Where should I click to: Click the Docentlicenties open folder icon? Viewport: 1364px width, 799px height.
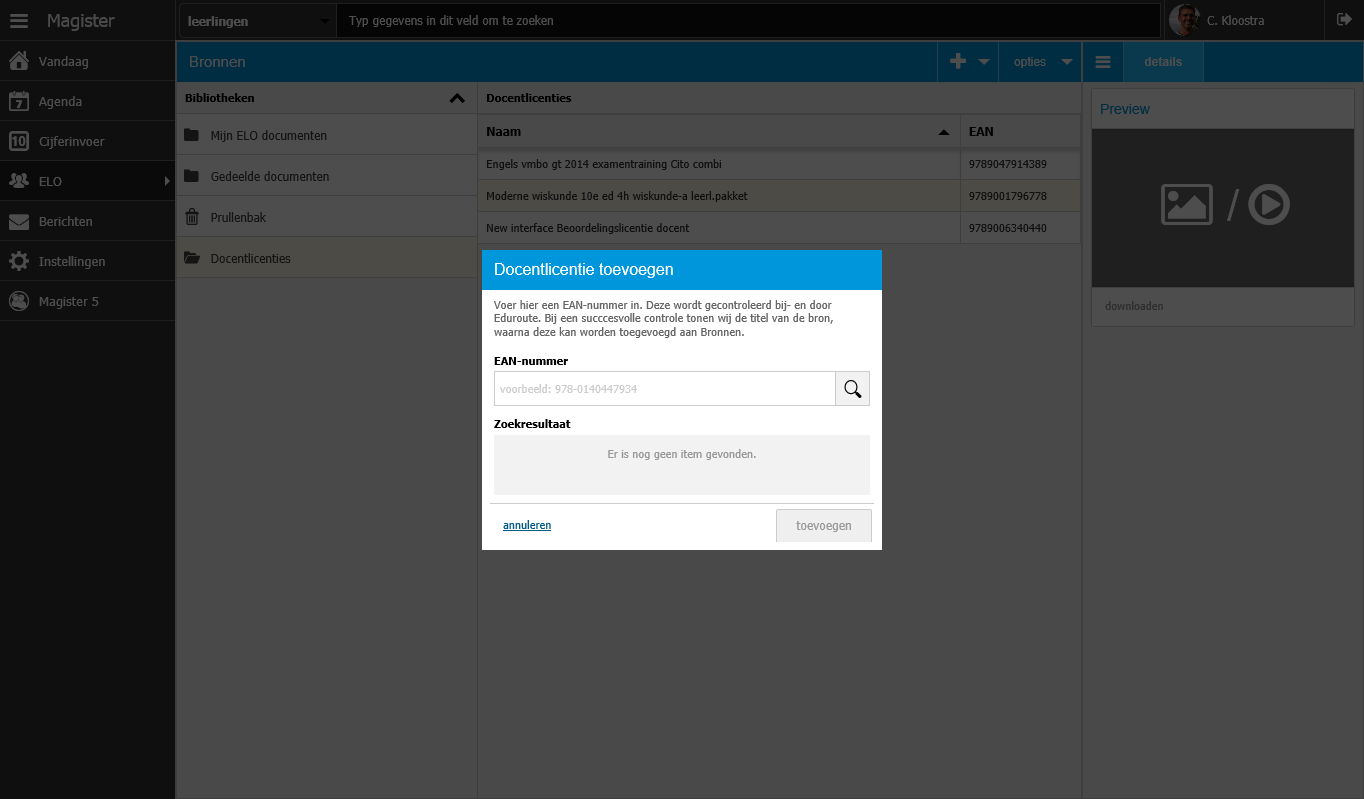[x=191, y=258]
